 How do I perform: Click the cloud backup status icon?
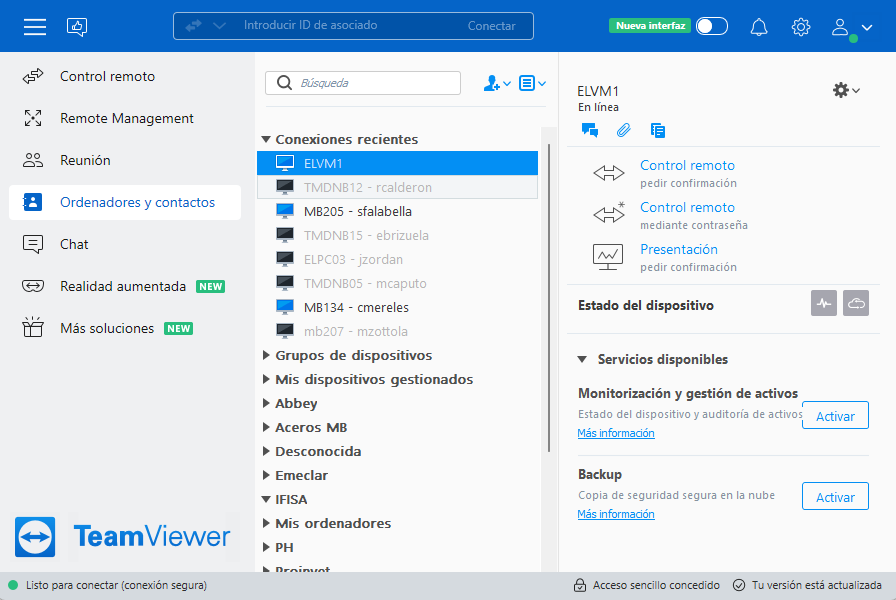click(855, 302)
